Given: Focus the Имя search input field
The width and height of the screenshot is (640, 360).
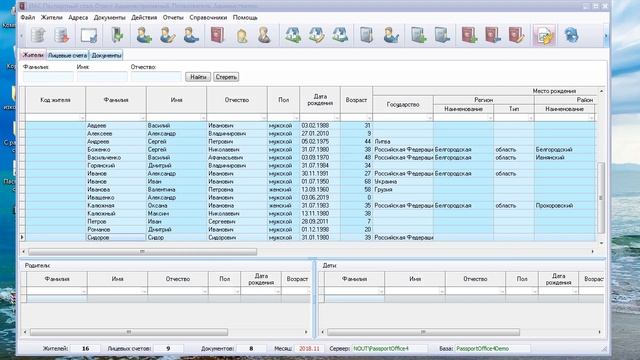Looking at the screenshot, I should [x=102, y=76].
